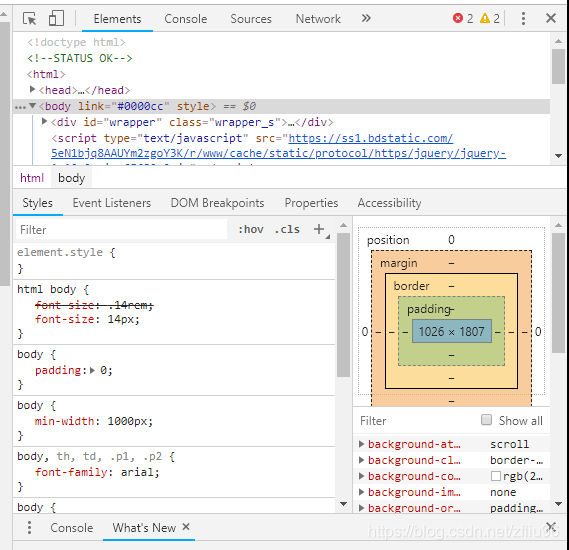Screen dimensions: 569x550
Task: Click the yellow warning count icon
Action: click(485, 18)
